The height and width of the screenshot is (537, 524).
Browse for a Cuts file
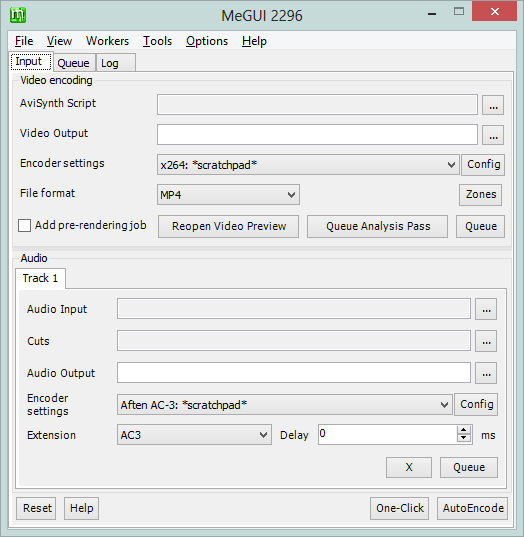[x=486, y=341]
